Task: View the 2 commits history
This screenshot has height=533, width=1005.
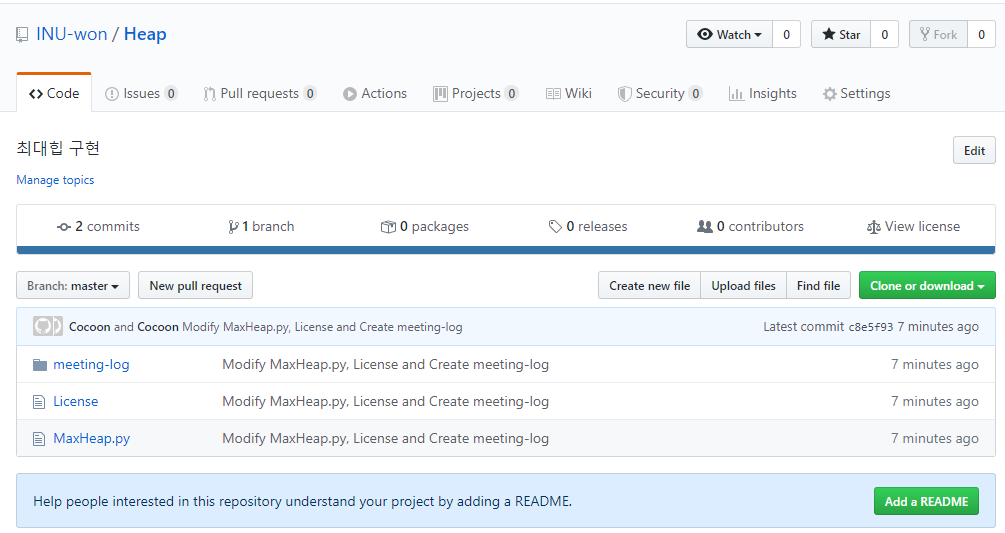Action: click(x=98, y=226)
